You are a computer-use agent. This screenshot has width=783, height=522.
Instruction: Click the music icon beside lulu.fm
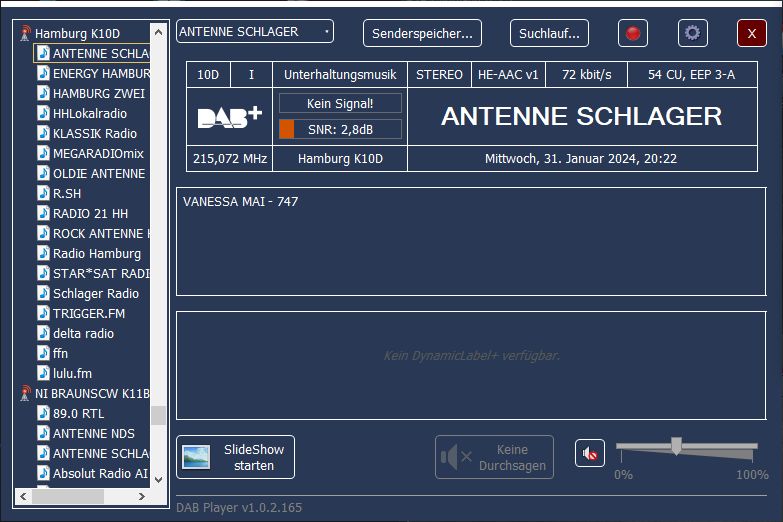[x=43, y=374]
